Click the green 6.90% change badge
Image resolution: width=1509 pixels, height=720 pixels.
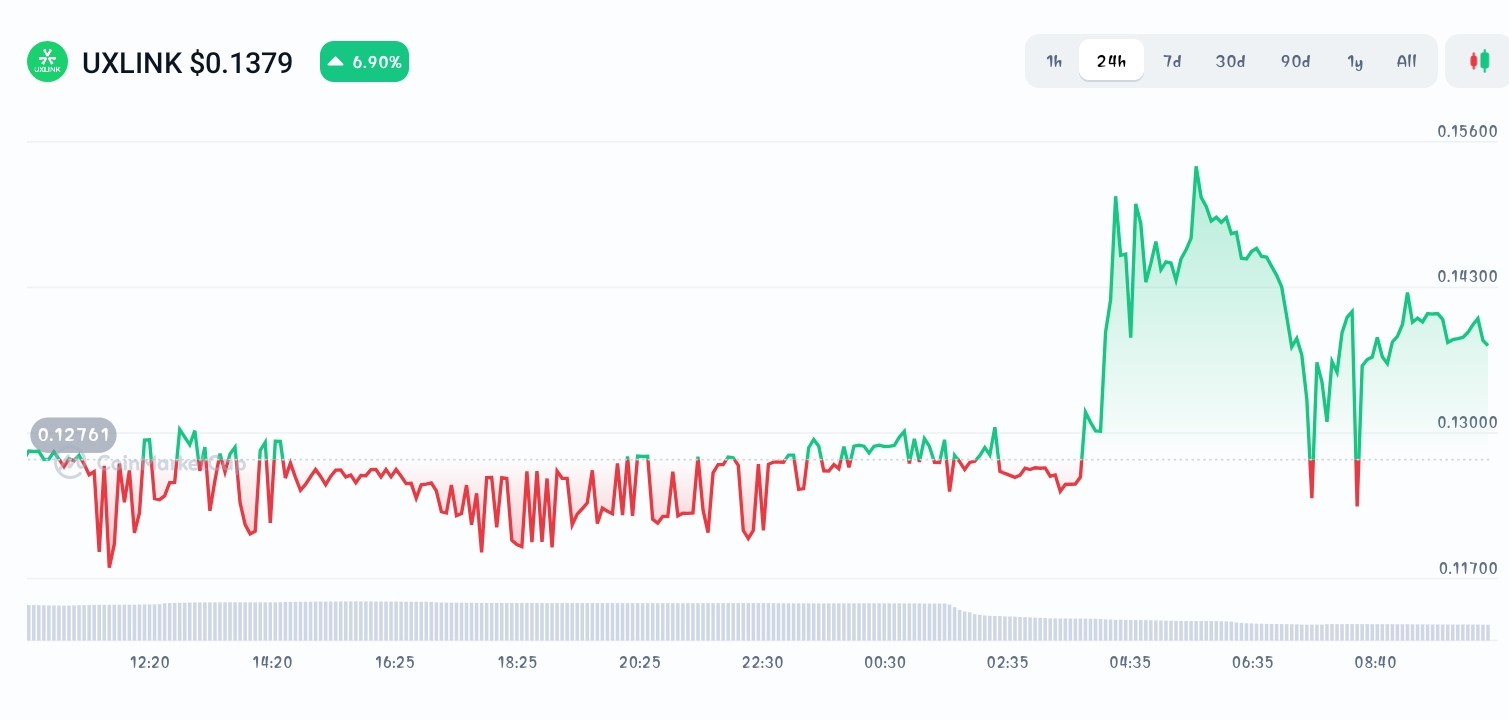[364, 61]
